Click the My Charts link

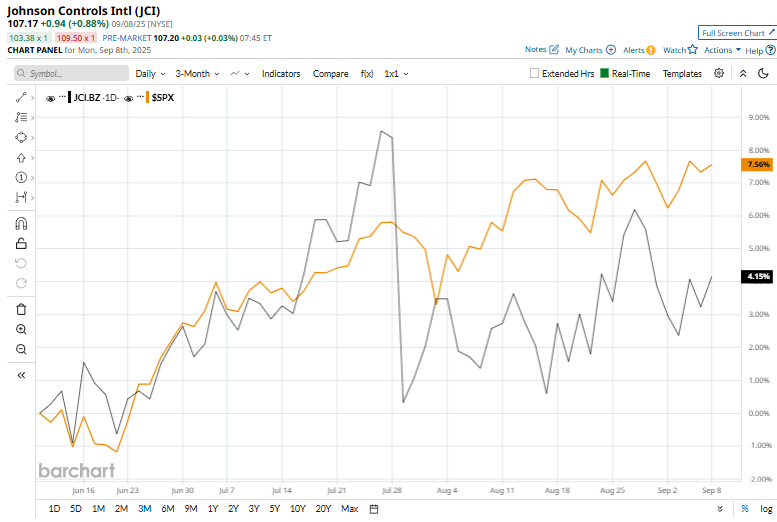click(x=584, y=50)
